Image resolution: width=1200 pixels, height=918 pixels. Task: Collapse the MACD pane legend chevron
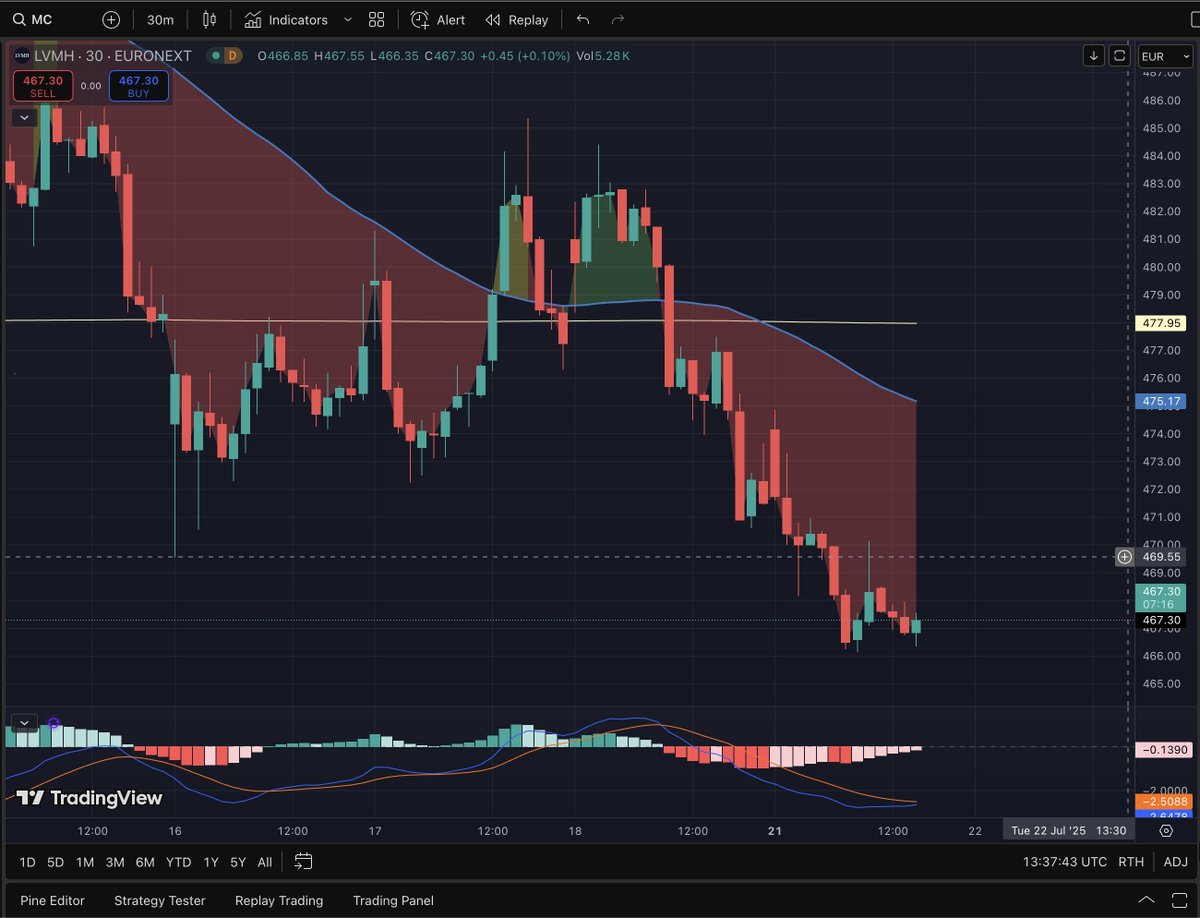pos(23,722)
